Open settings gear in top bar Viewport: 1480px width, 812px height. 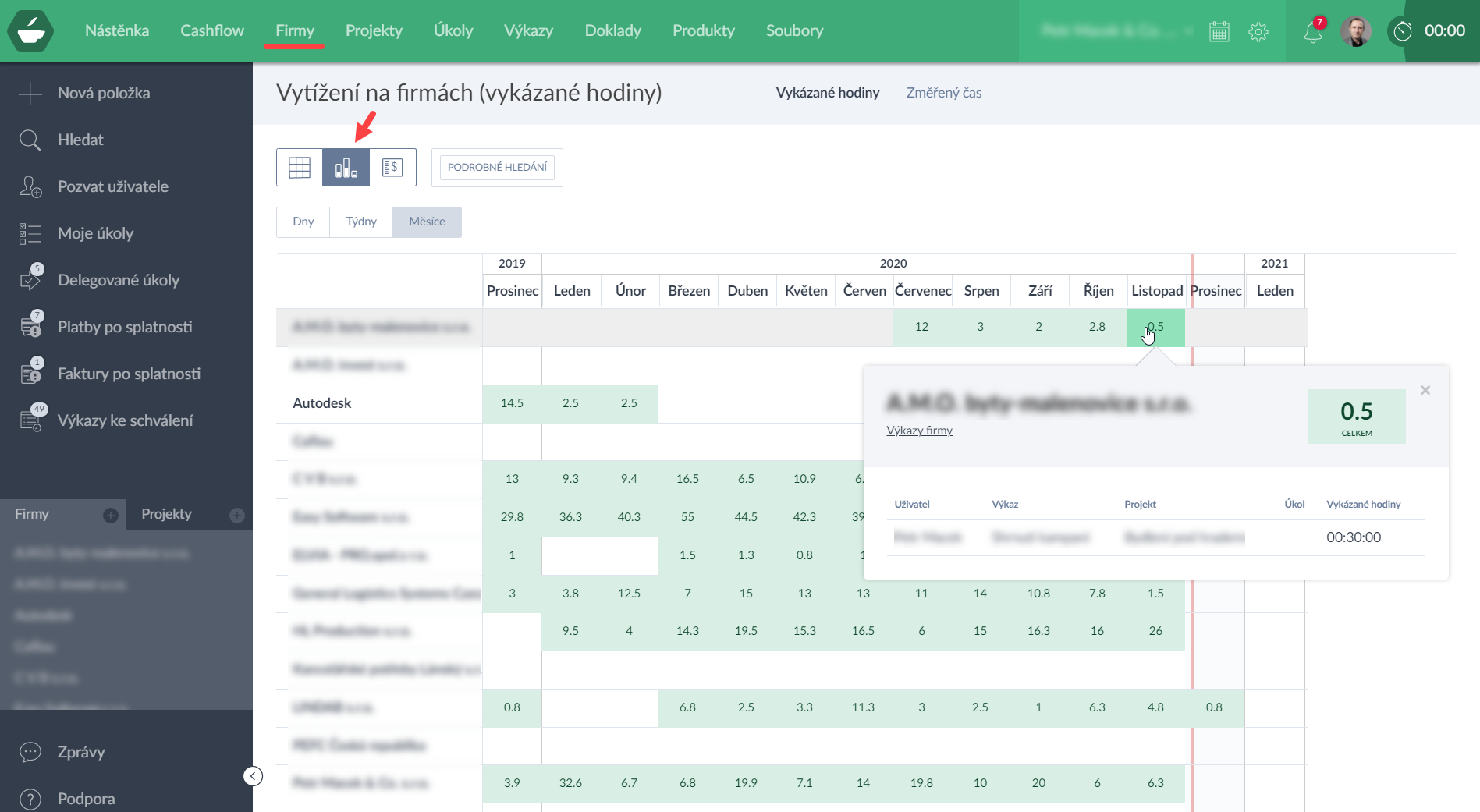(1258, 31)
